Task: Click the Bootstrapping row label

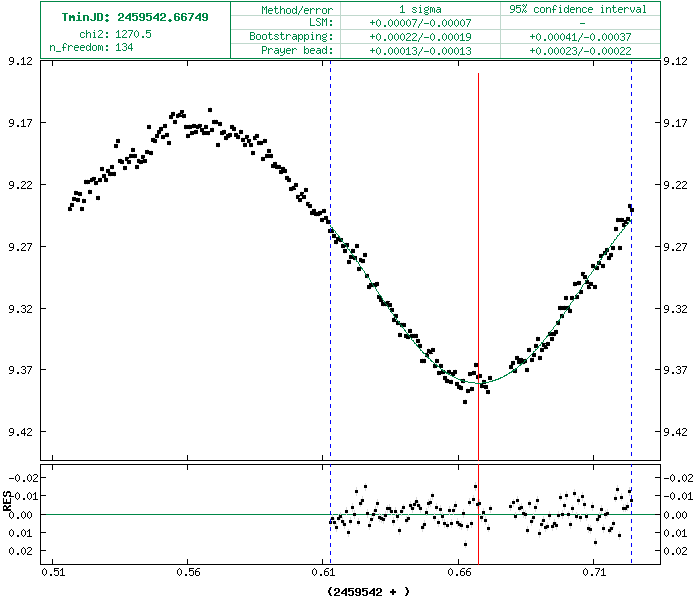Action: [x=290, y=36]
